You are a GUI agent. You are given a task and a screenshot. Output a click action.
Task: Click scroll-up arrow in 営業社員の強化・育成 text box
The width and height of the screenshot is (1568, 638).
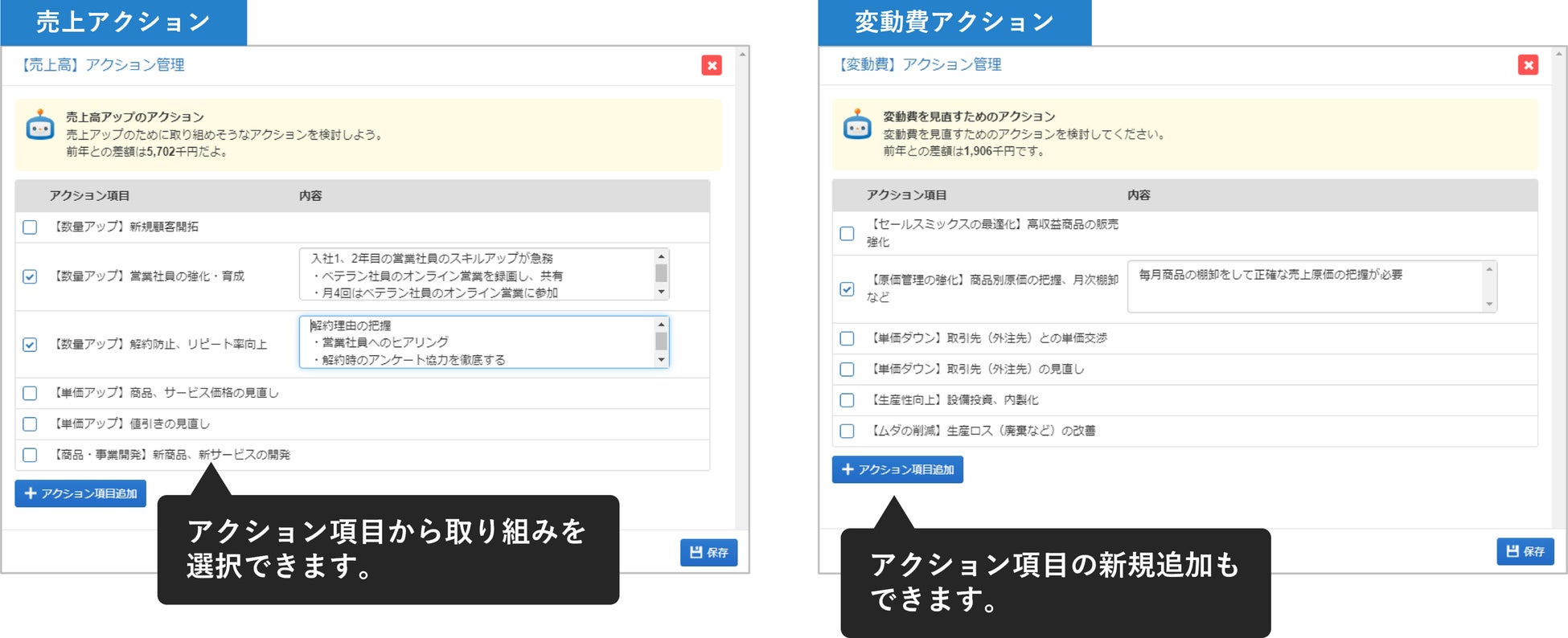(662, 256)
